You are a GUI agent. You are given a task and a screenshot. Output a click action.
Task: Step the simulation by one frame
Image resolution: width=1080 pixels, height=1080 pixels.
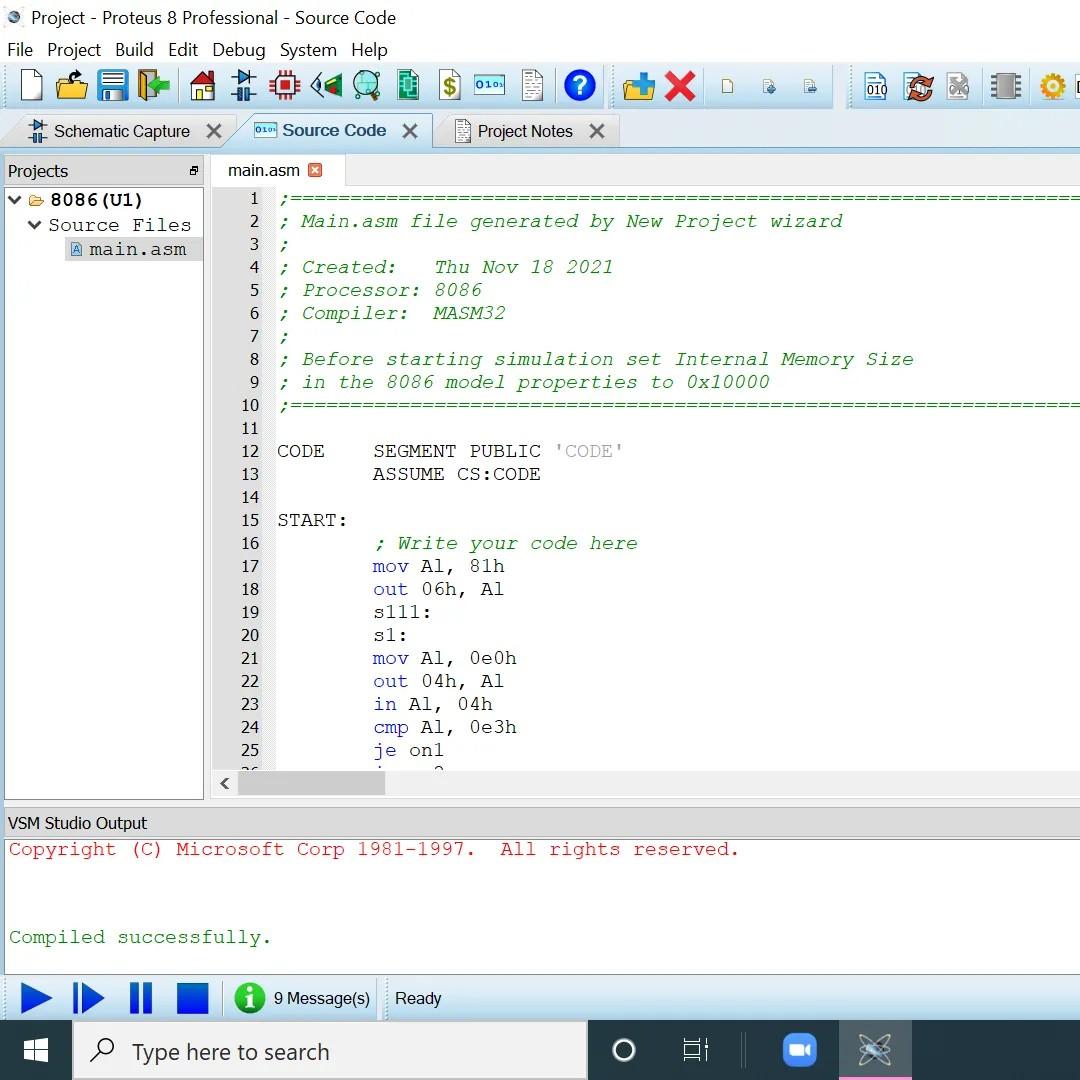click(88, 998)
